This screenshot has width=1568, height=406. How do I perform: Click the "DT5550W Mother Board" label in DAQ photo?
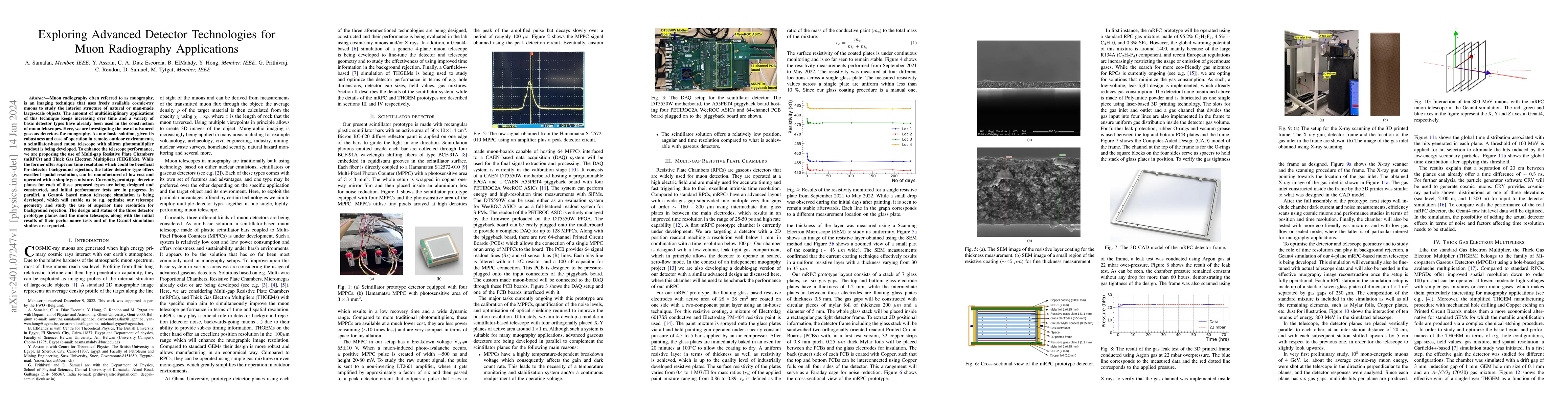[675, 33]
